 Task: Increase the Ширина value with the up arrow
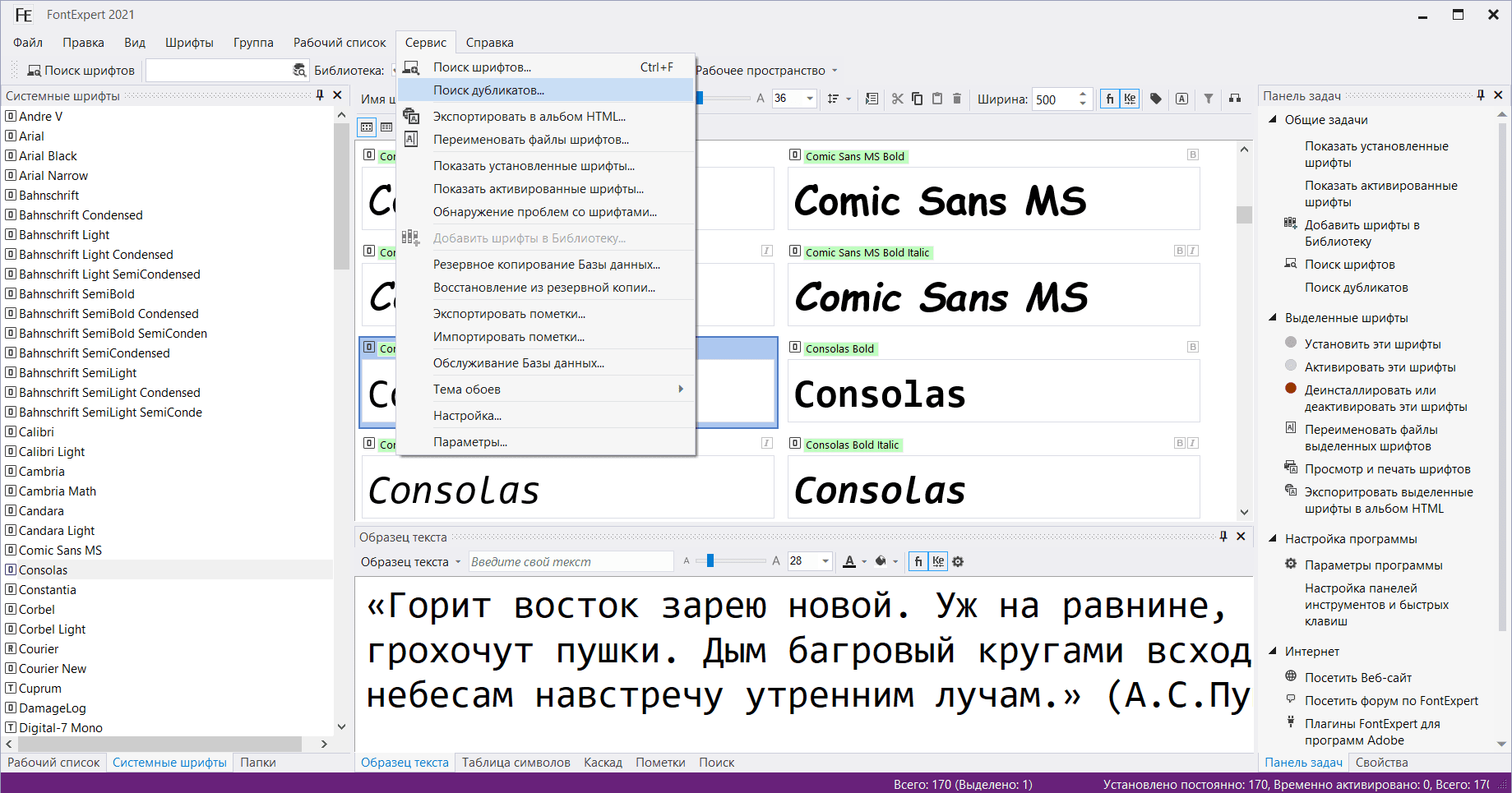tap(1083, 94)
